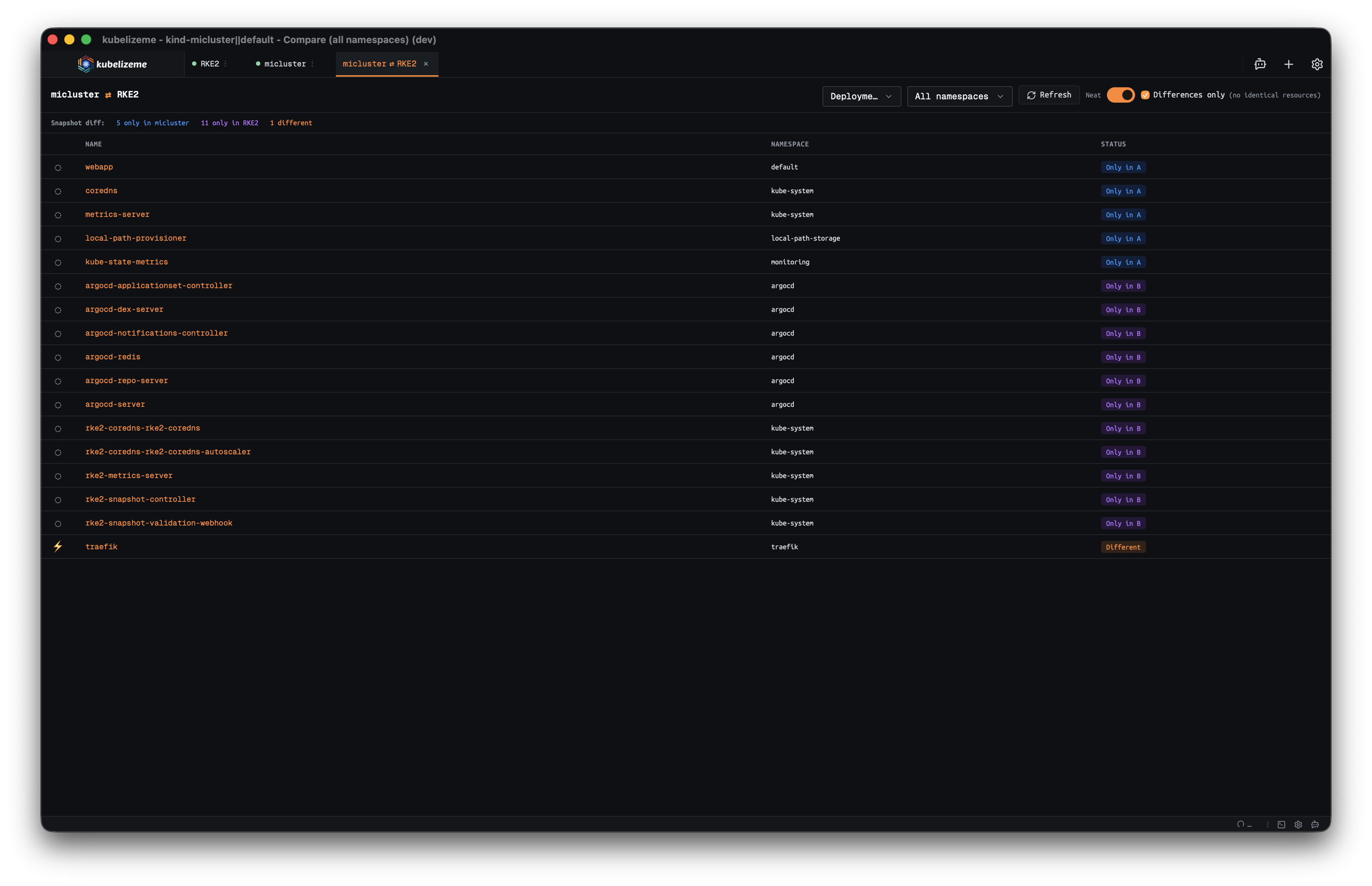Select the local-path-provisioner deployment name
This screenshot has width=1372, height=886.
[136, 238]
